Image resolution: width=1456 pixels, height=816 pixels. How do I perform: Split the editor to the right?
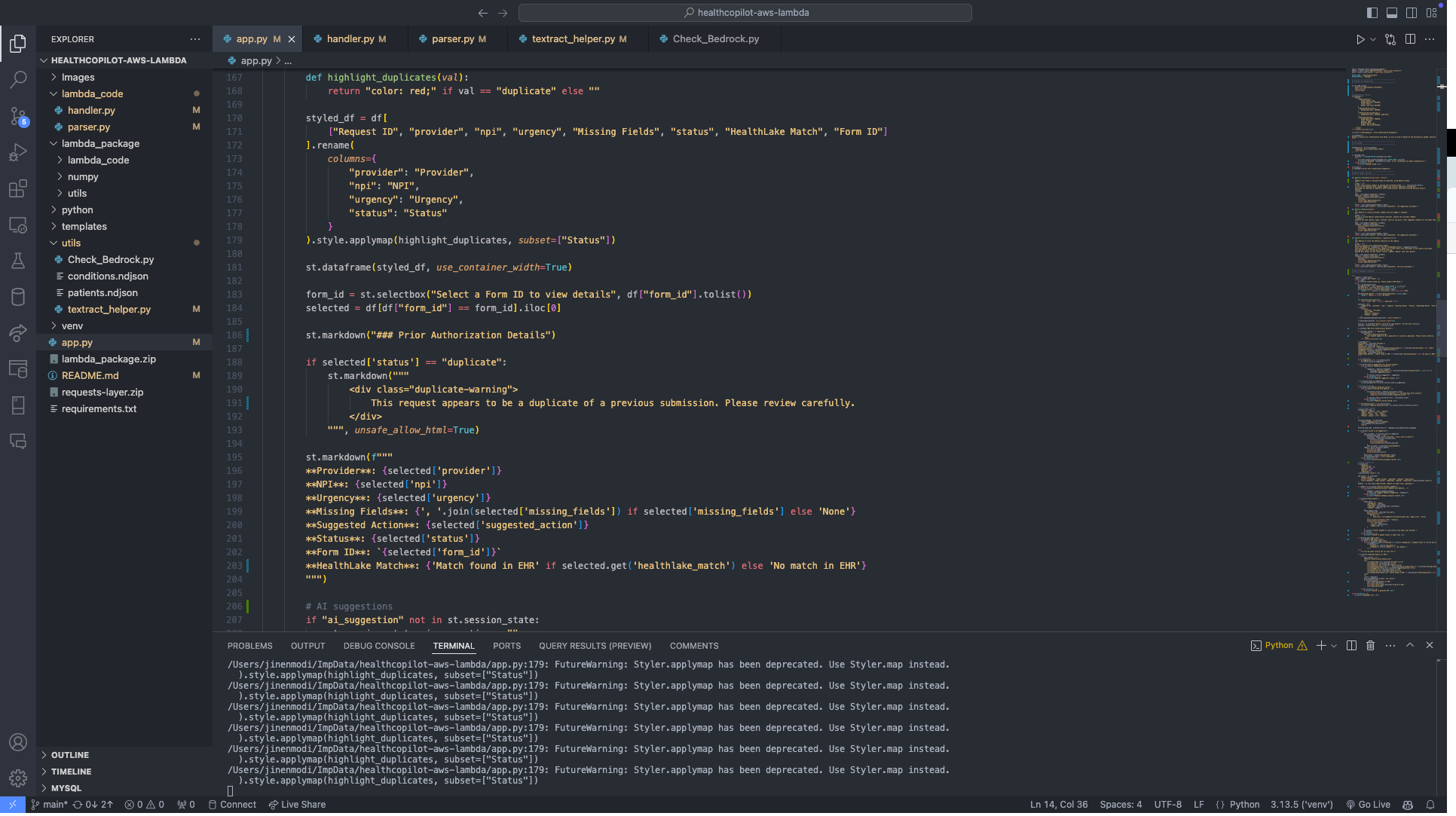[1410, 39]
